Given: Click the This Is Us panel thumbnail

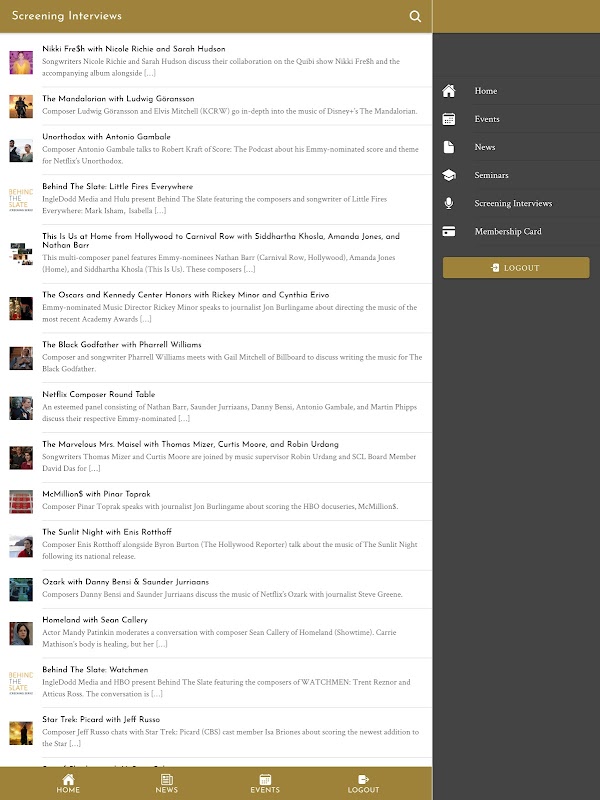Looking at the screenshot, I should pyautogui.click(x=21, y=254).
